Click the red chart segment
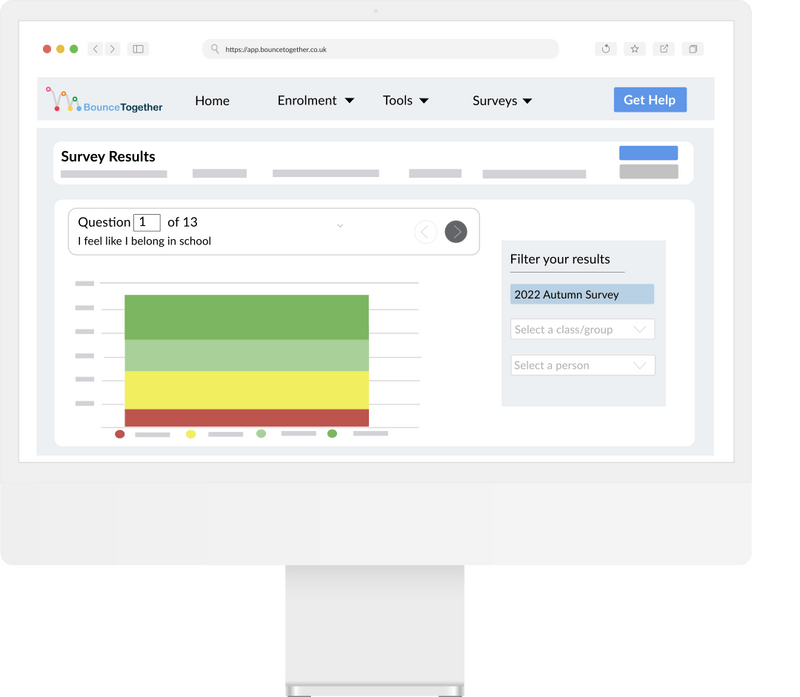The image size is (800, 697). (x=247, y=418)
